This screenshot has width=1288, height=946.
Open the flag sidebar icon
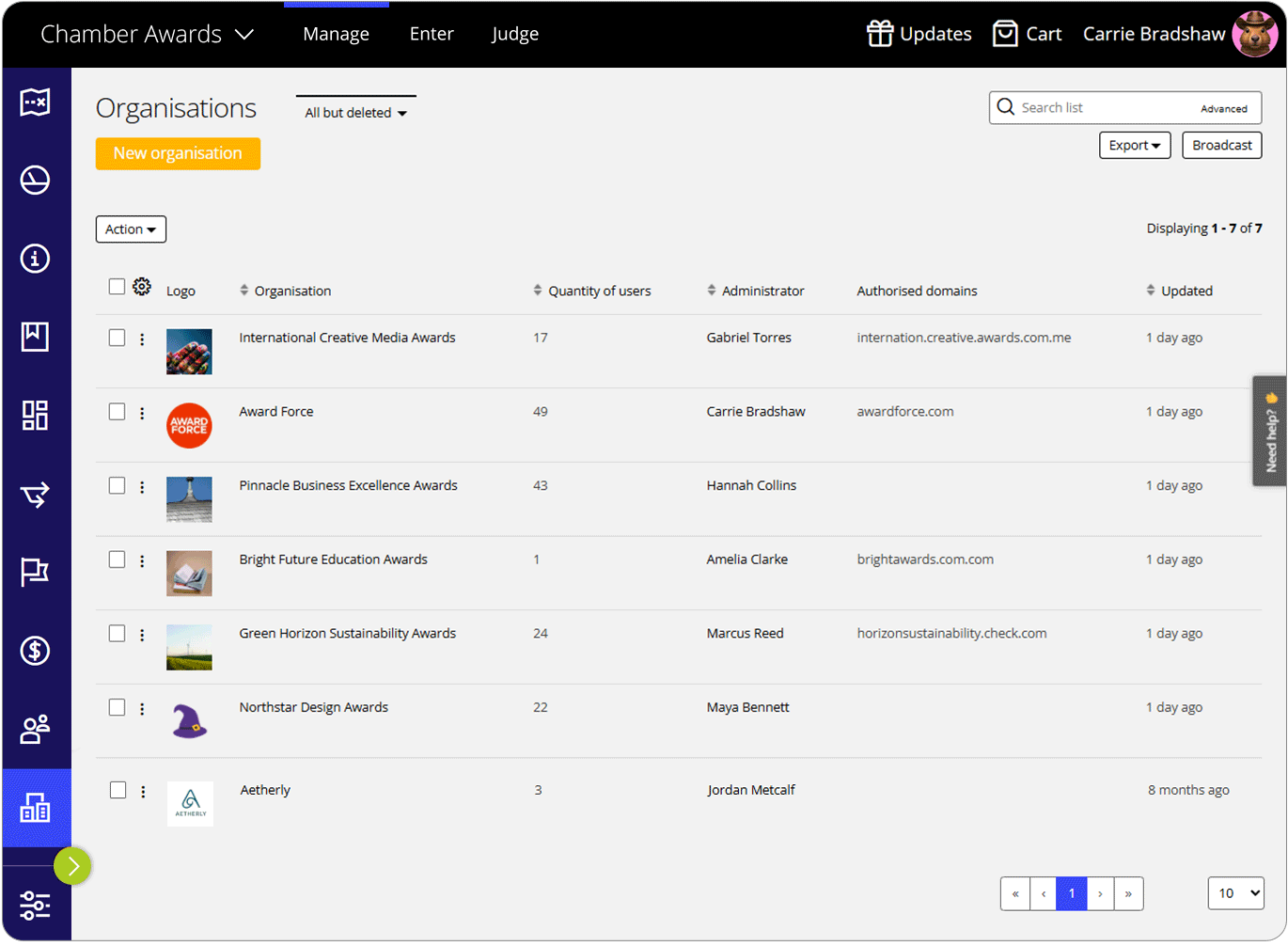coord(36,572)
